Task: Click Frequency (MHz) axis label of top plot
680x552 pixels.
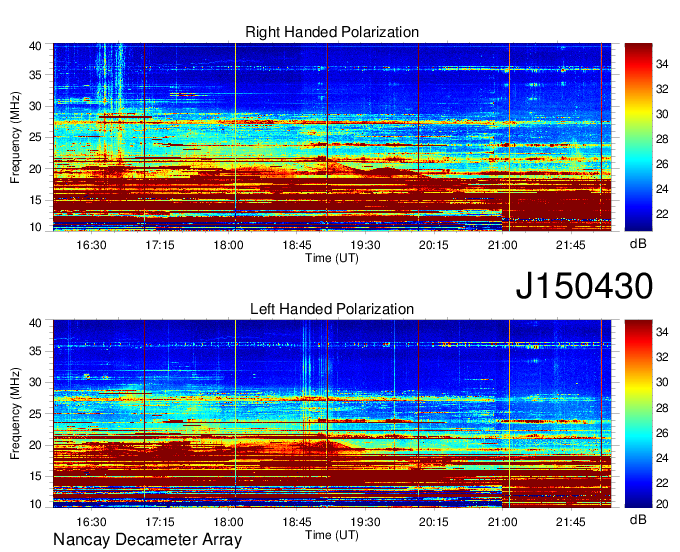Action: pyautogui.click(x=15, y=137)
